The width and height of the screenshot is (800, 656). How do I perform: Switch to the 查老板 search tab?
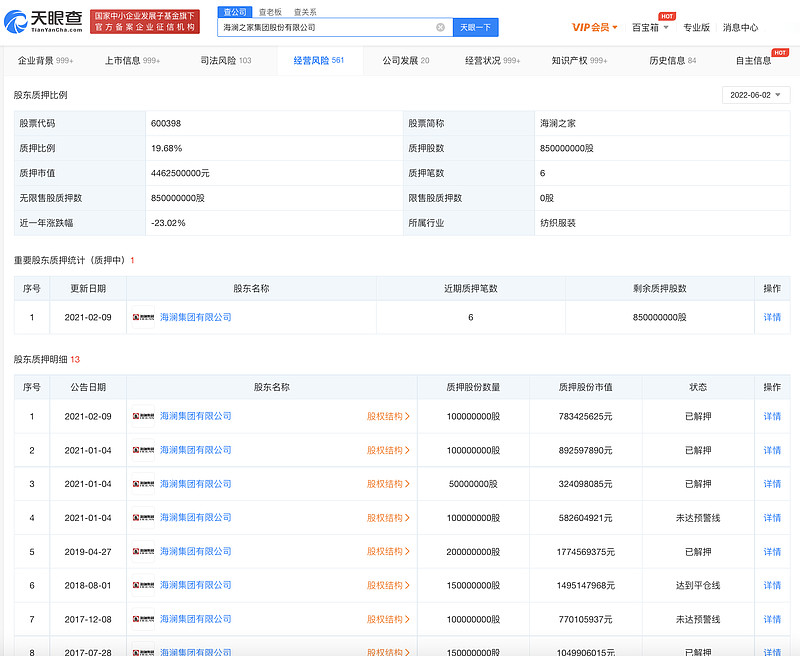click(x=270, y=12)
